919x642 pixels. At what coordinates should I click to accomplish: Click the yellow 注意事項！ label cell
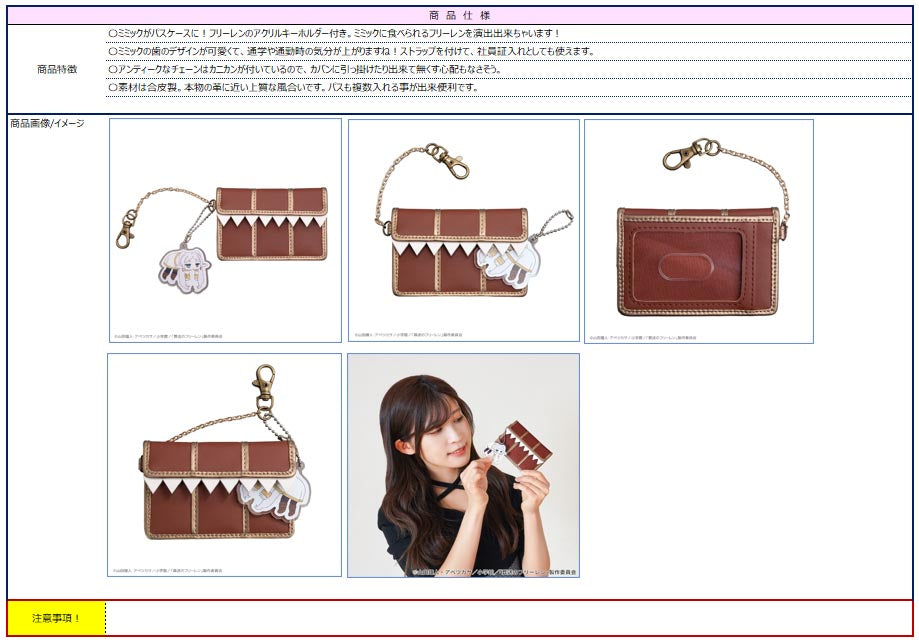pyautogui.click(x=56, y=618)
